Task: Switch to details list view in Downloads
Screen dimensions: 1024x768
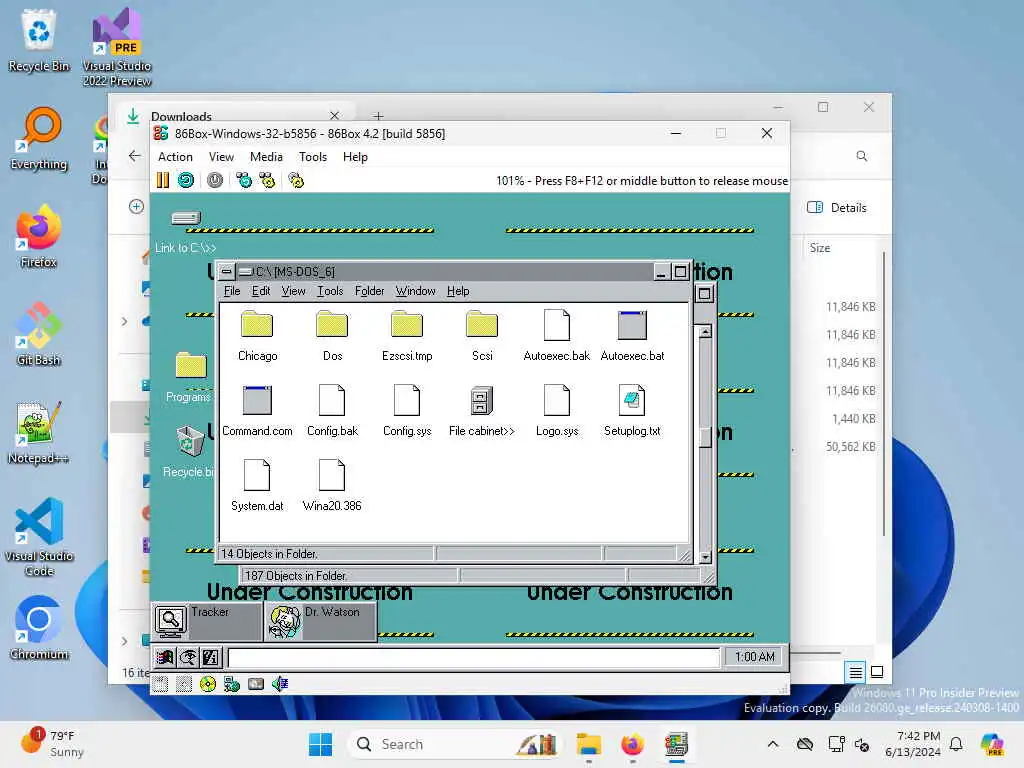Action: click(x=856, y=671)
